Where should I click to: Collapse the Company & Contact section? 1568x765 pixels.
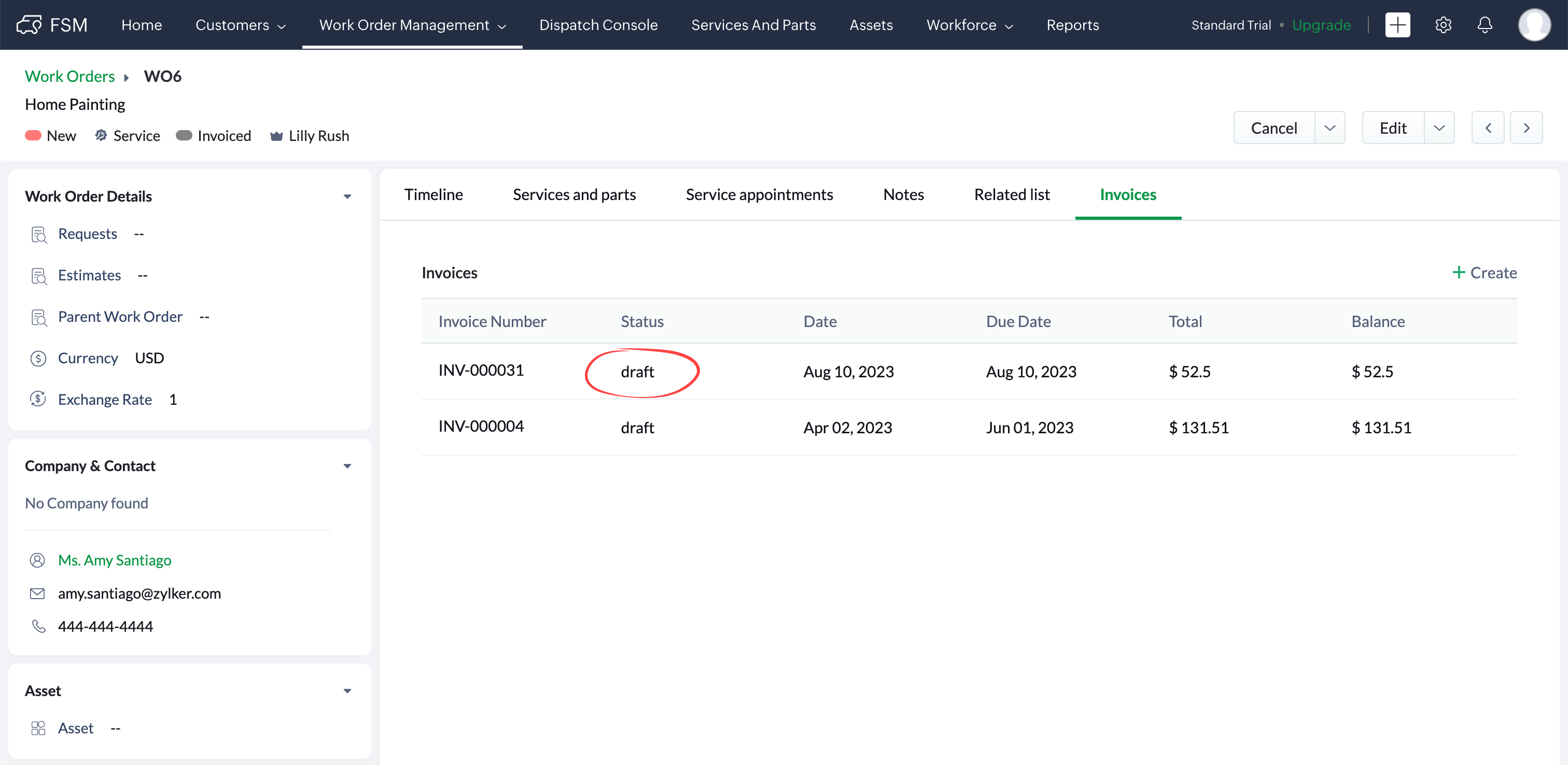pos(347,466)
